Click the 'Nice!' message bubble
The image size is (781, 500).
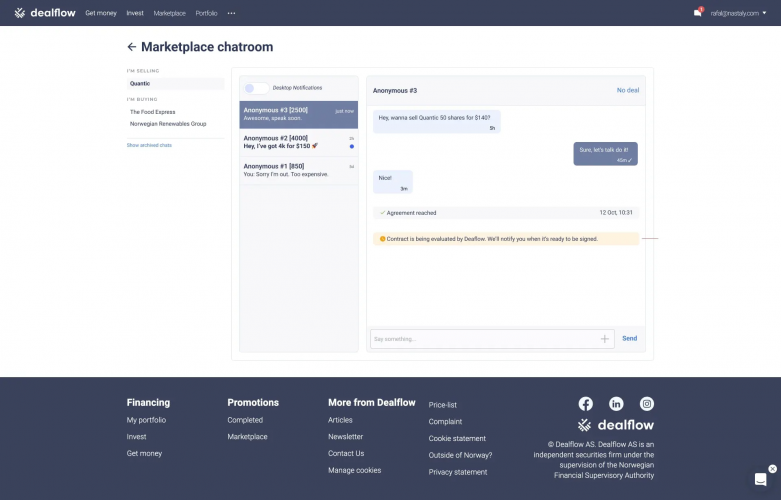tap(392, 182)
